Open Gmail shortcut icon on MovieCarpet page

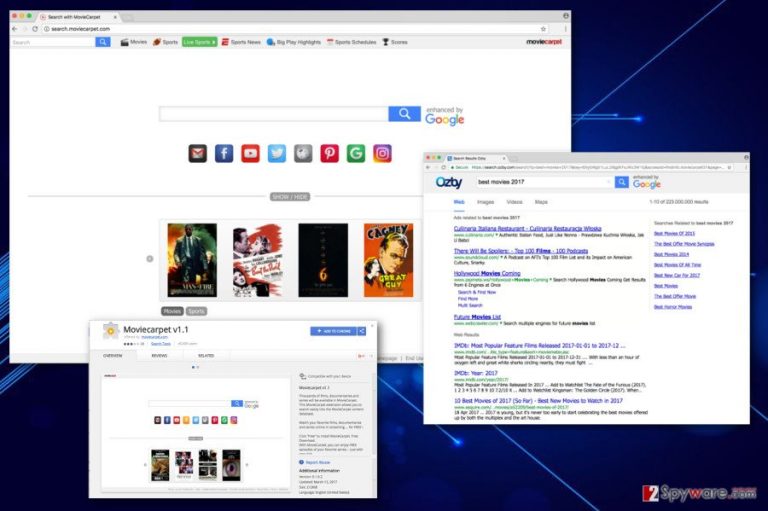click(x=197, y=153)
